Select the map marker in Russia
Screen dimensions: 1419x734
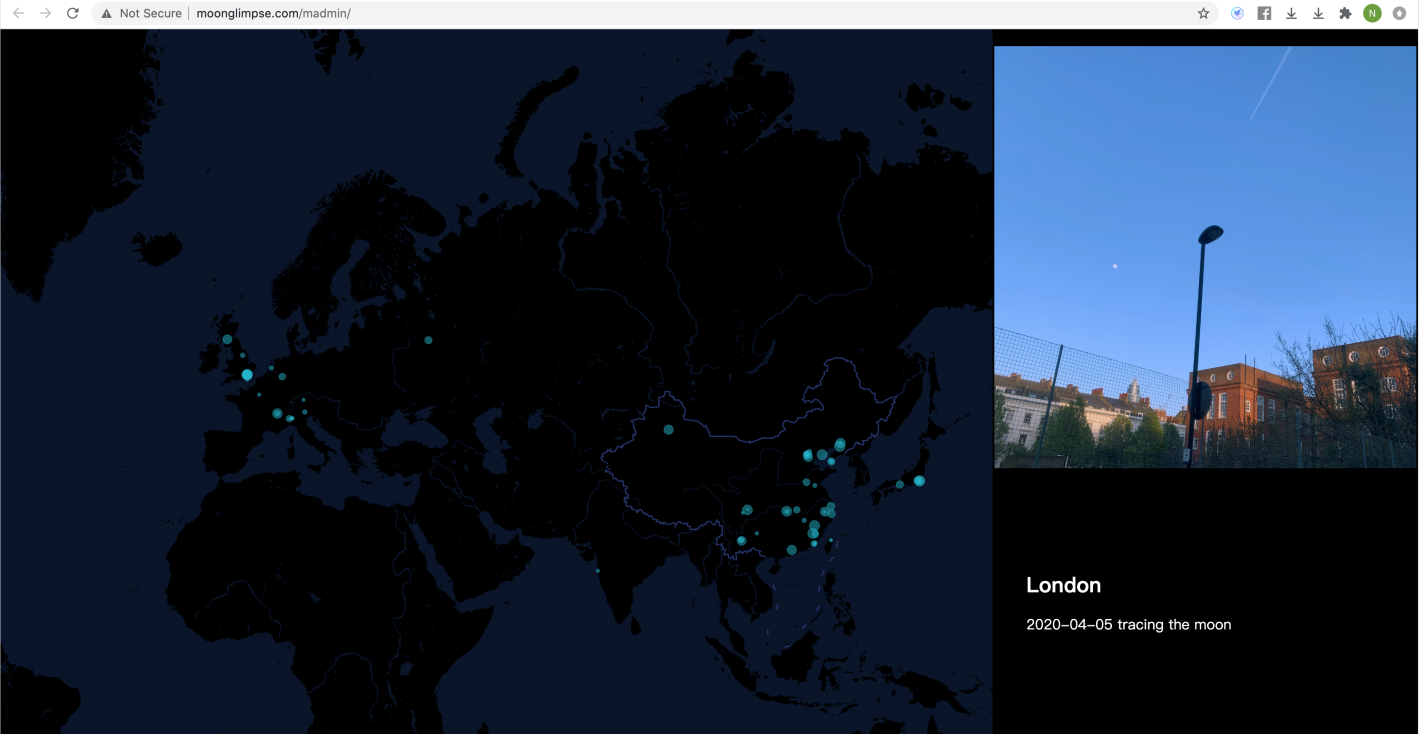pyautogui.click(x=428, y=340)
